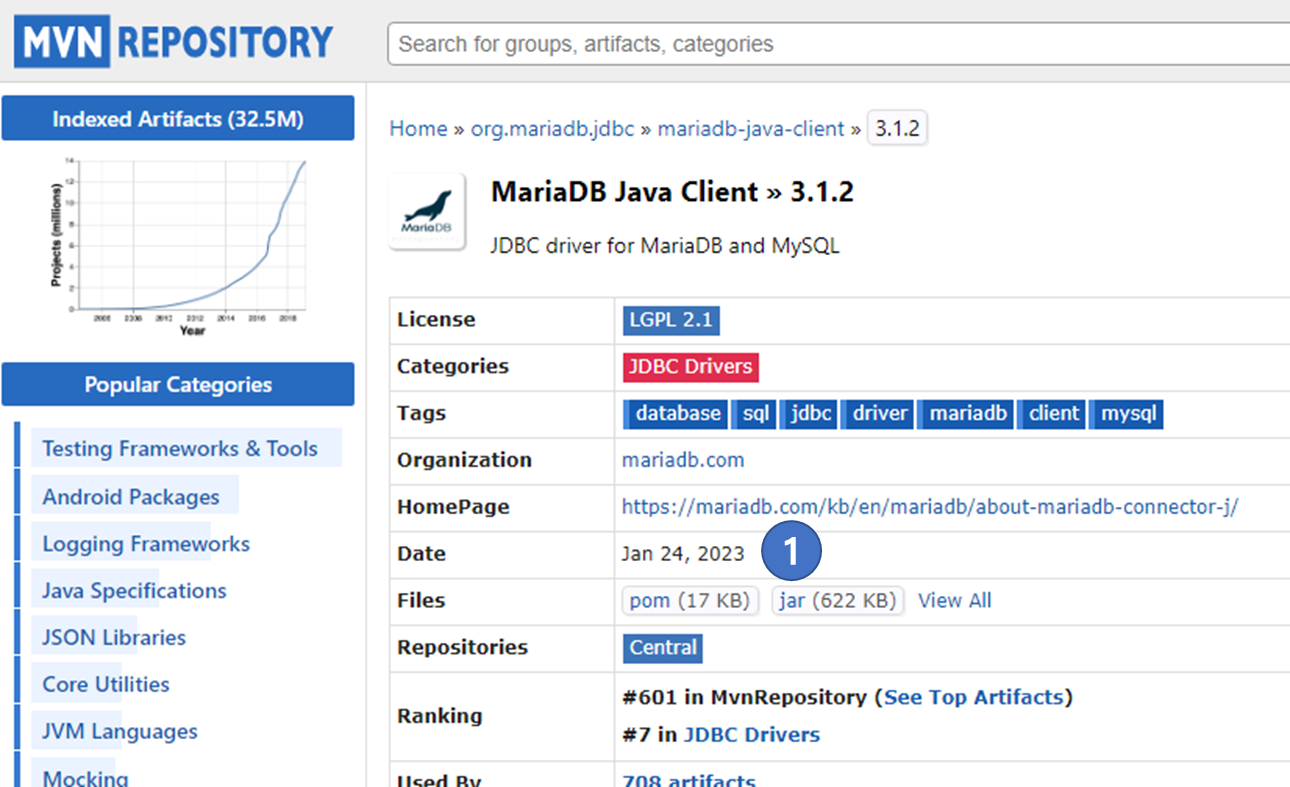1290x787 pixels.
Task: Open mariadb-java-client breadcrumb link
Action: pyautogui.click(x=751, y=129)
